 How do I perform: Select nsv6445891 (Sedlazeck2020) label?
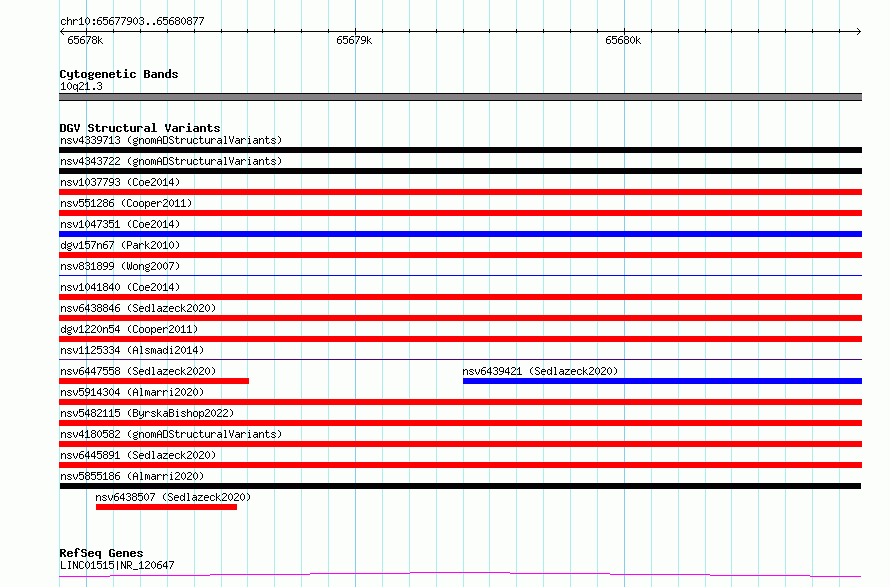(x=138, y=455)
